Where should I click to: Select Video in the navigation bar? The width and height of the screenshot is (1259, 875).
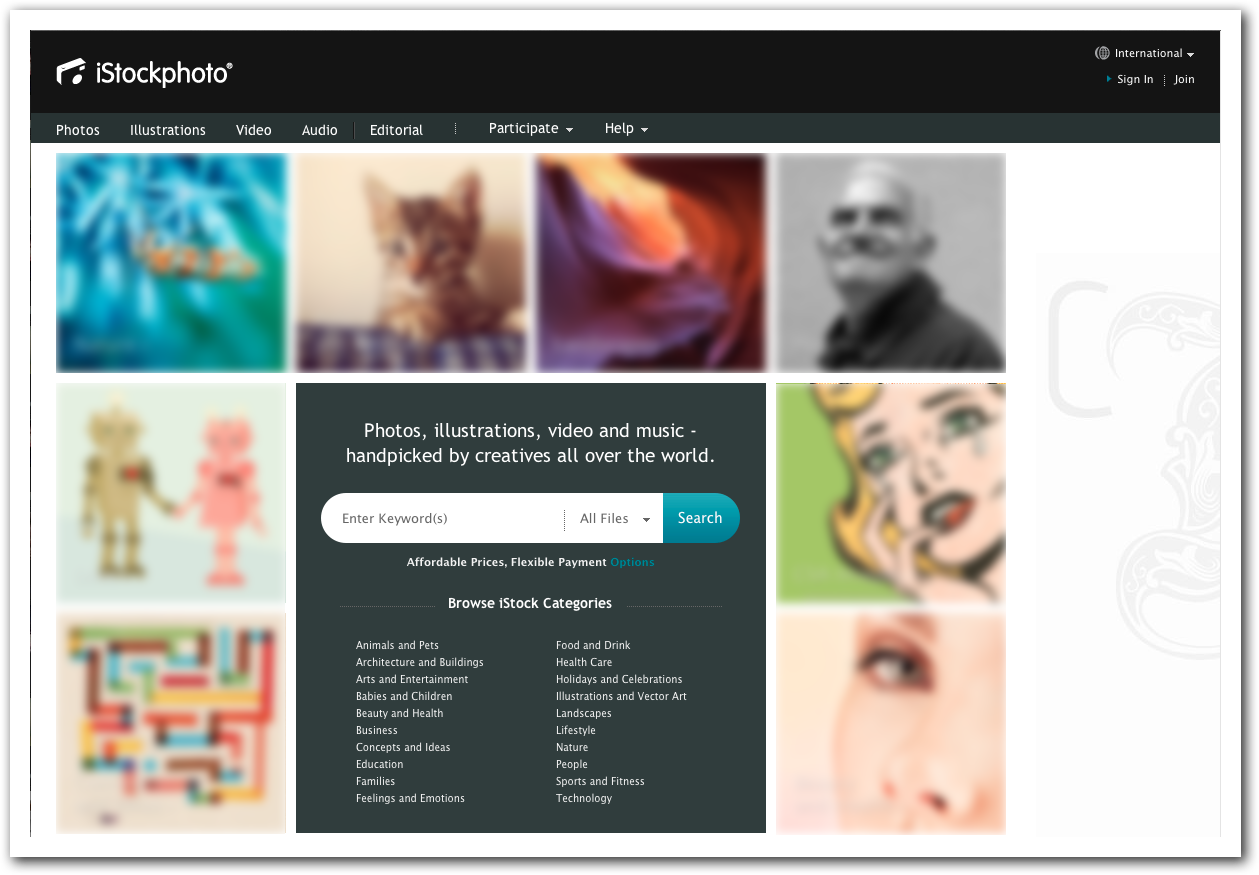pyautogui.click(x=254, y=130)
